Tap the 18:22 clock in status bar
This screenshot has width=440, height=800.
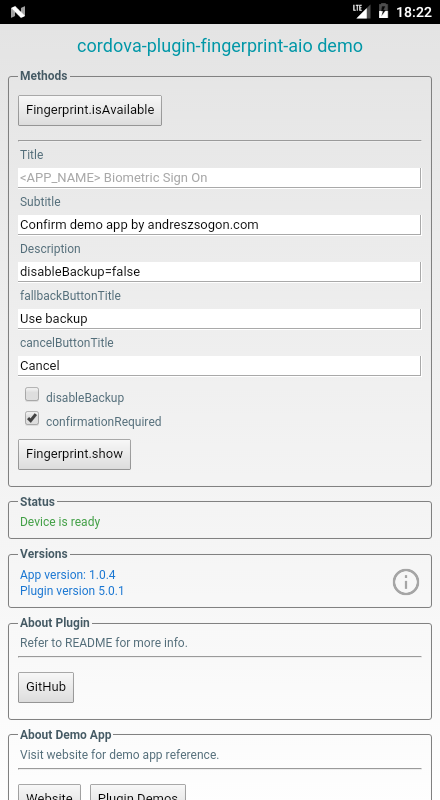coord(413,12)
